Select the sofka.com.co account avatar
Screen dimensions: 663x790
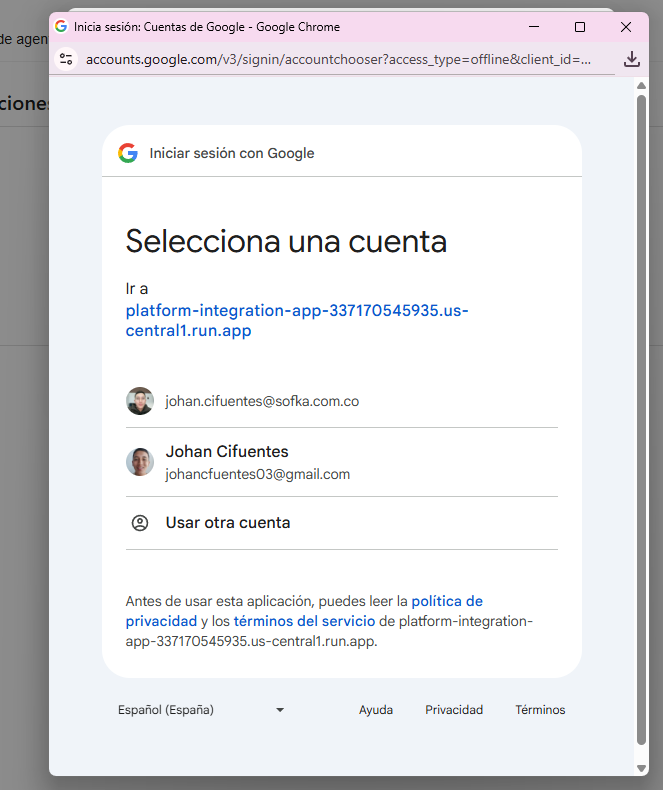pyautogui.click(x=140, y=401)
